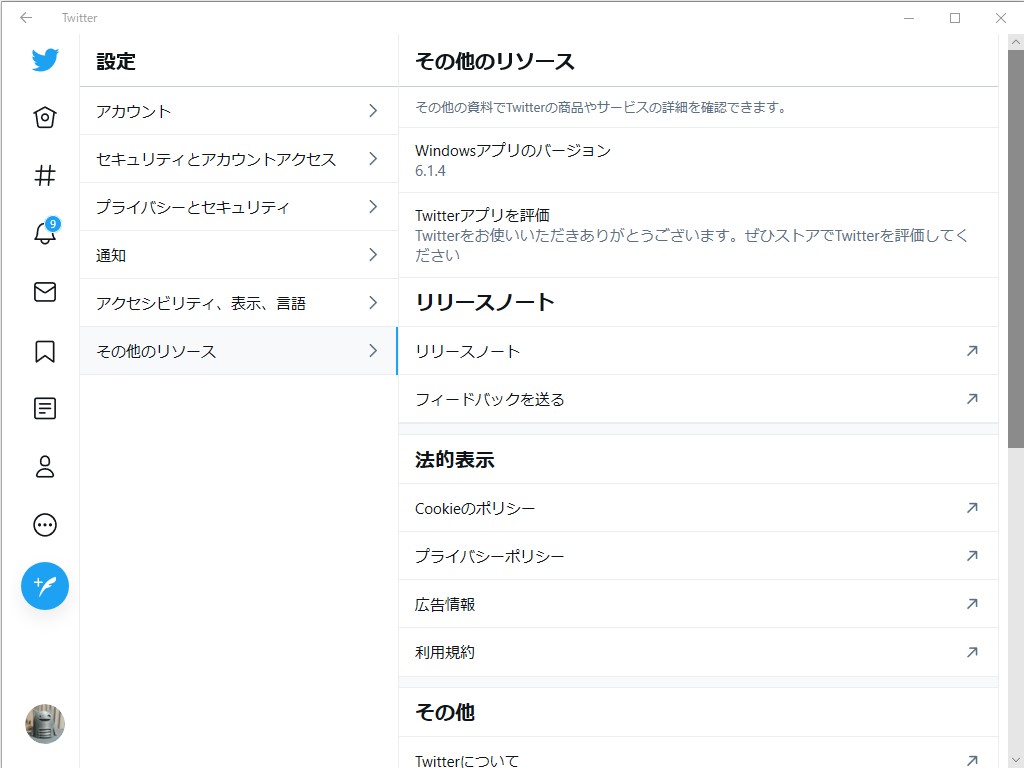Screen dimensions: 1024x768
Task: Open the More options ellipsis icon
Action: [44, 524]
